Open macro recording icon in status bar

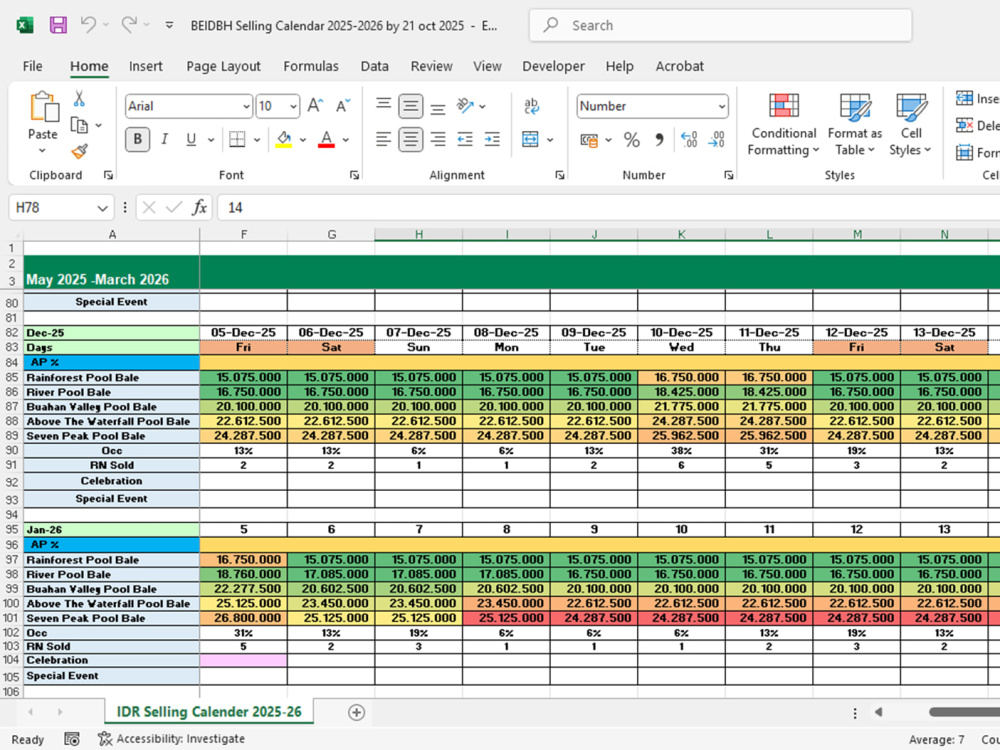click(x=72, y=739)
